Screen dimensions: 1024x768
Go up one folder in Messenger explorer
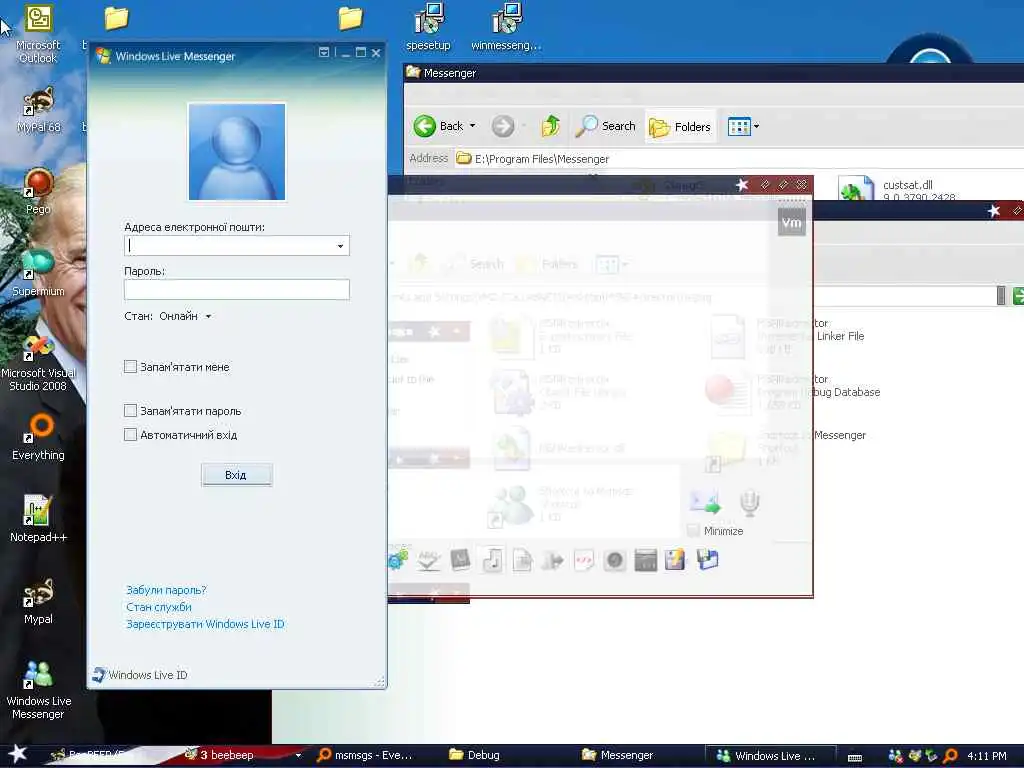pyautogui.click(x=551, y=126)
